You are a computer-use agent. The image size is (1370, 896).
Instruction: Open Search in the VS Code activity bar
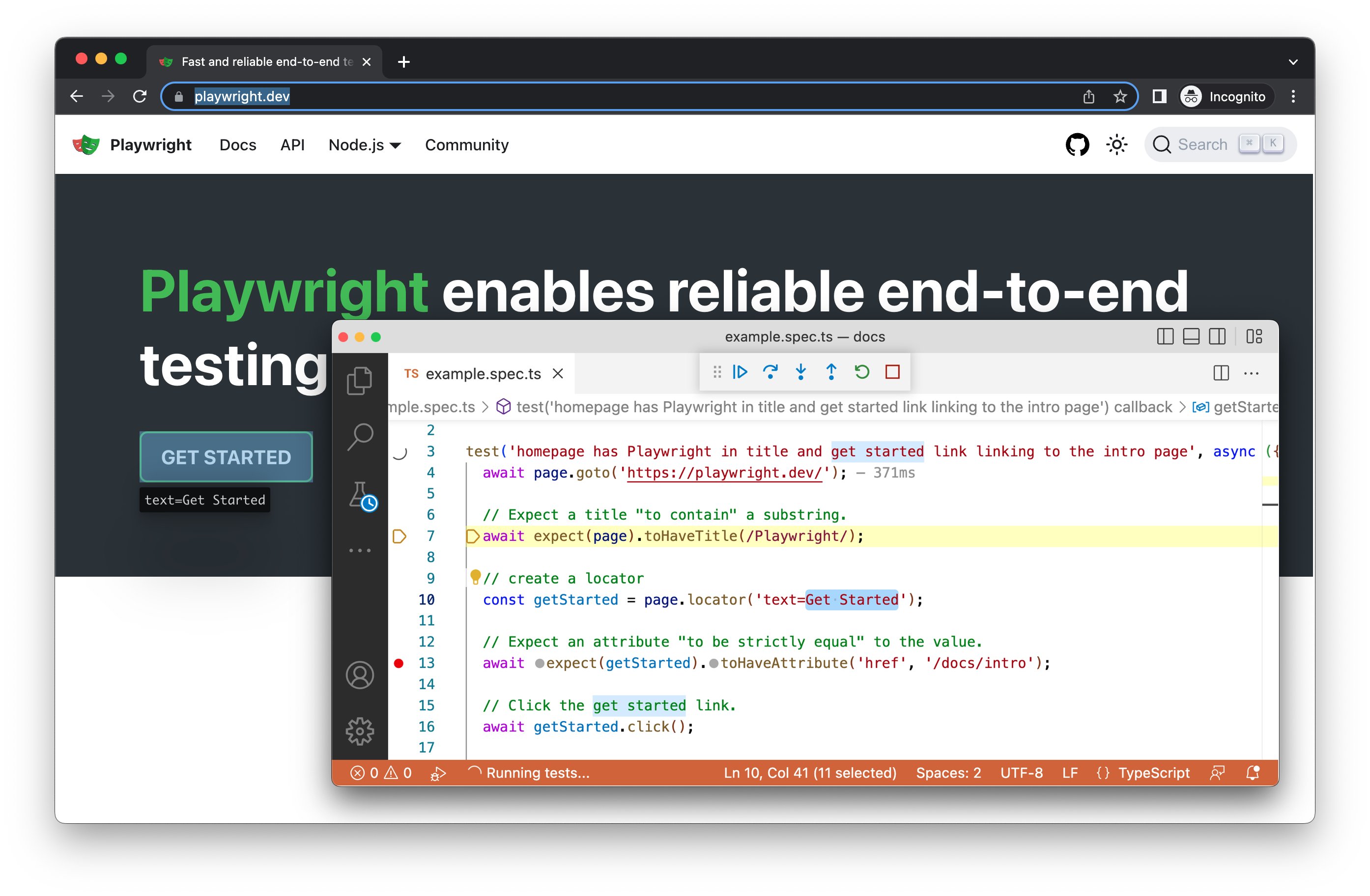360,437
